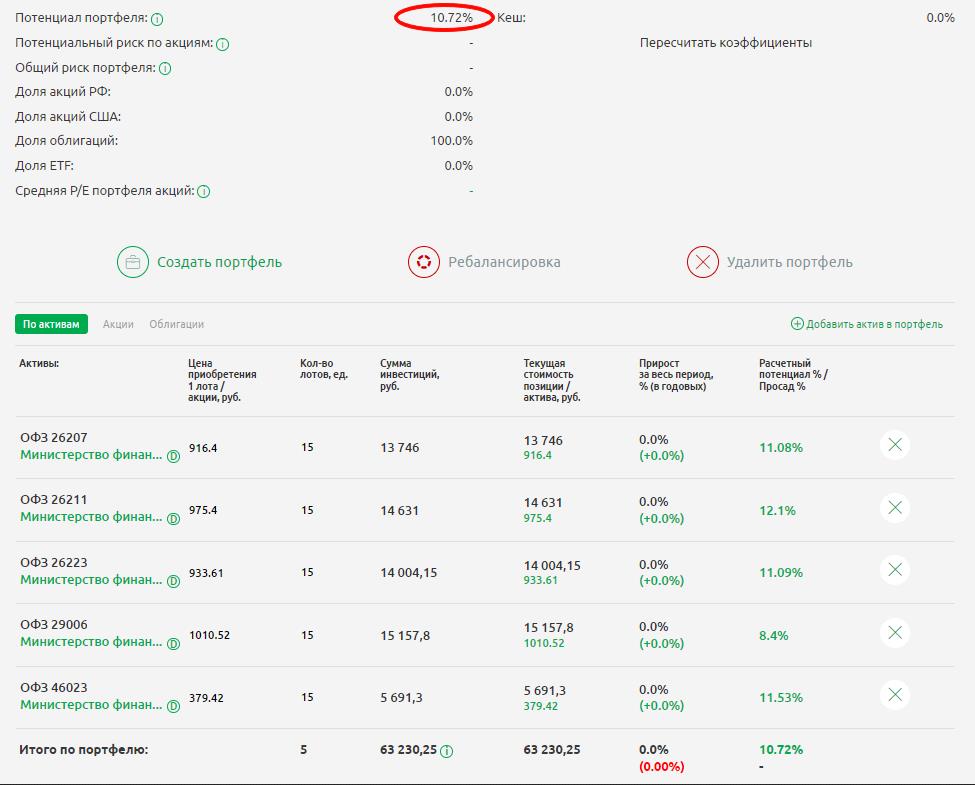Screen dimensions: 975x785
Task: Delete ОФЗ 29006 using the X icon
Action: tap(895, 633)
